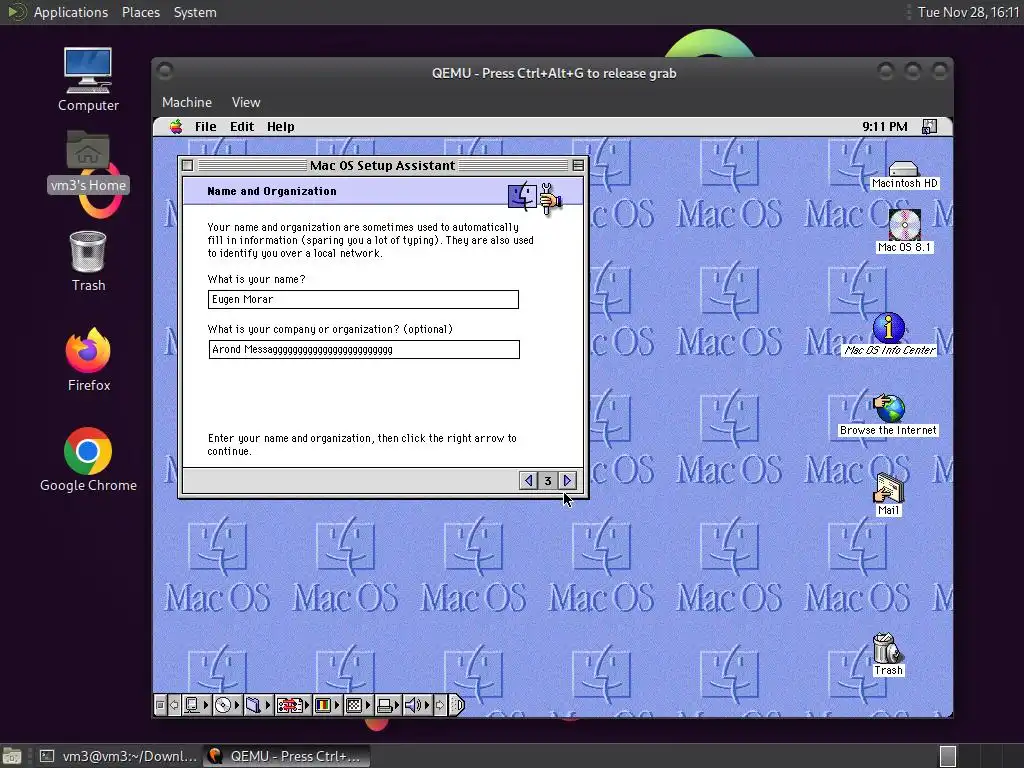Launch Google Chrome from the Linux desktop
The image size is (1024, 768).
[x=88, y=460]
